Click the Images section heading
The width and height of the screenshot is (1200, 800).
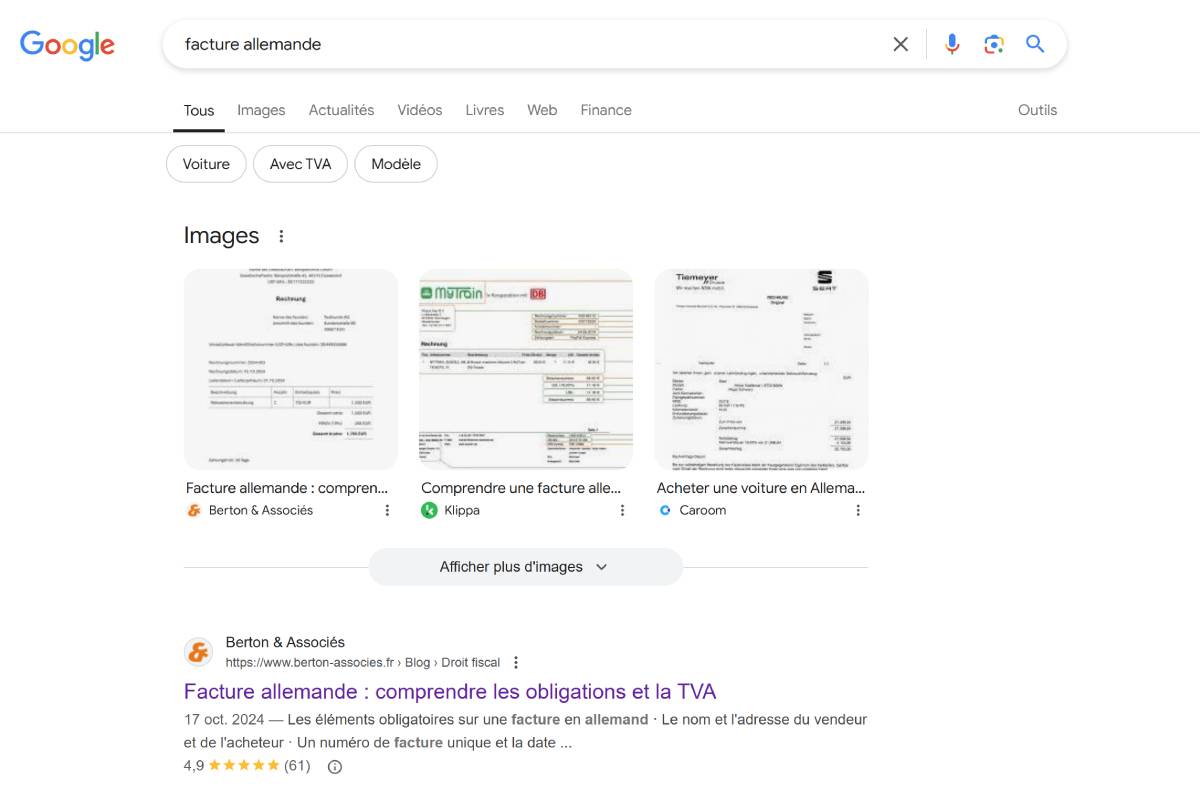coord(221,236)
